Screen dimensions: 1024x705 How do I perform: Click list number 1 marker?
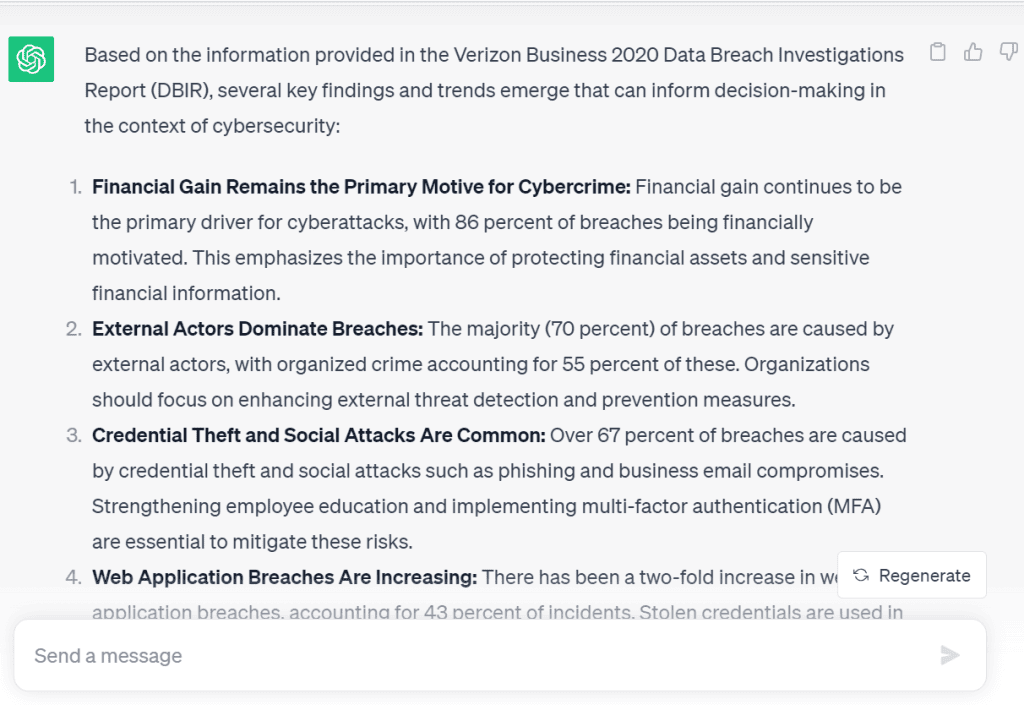(x=76, y=187)
